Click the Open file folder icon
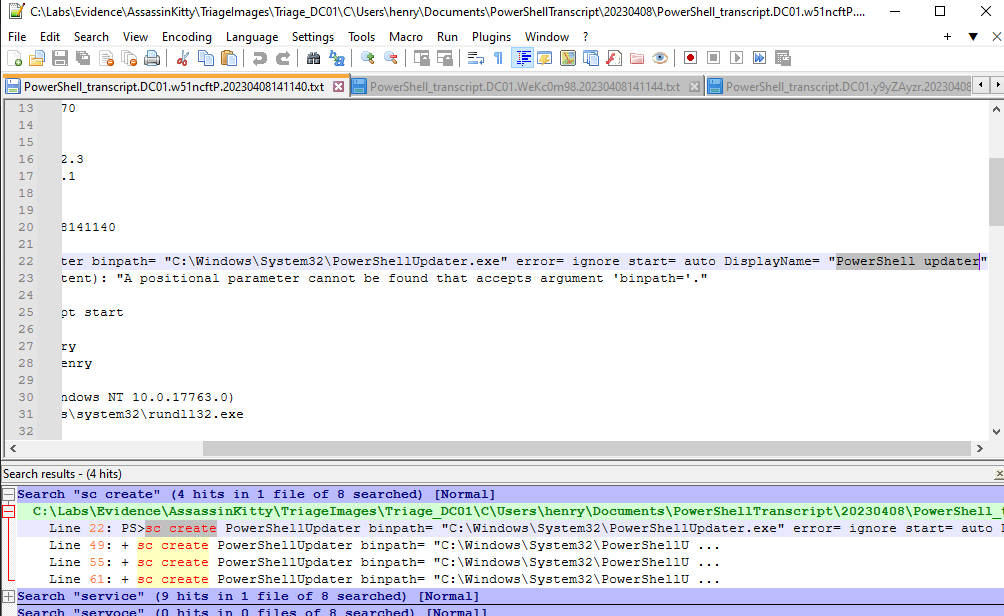 (x=37, y=59)
